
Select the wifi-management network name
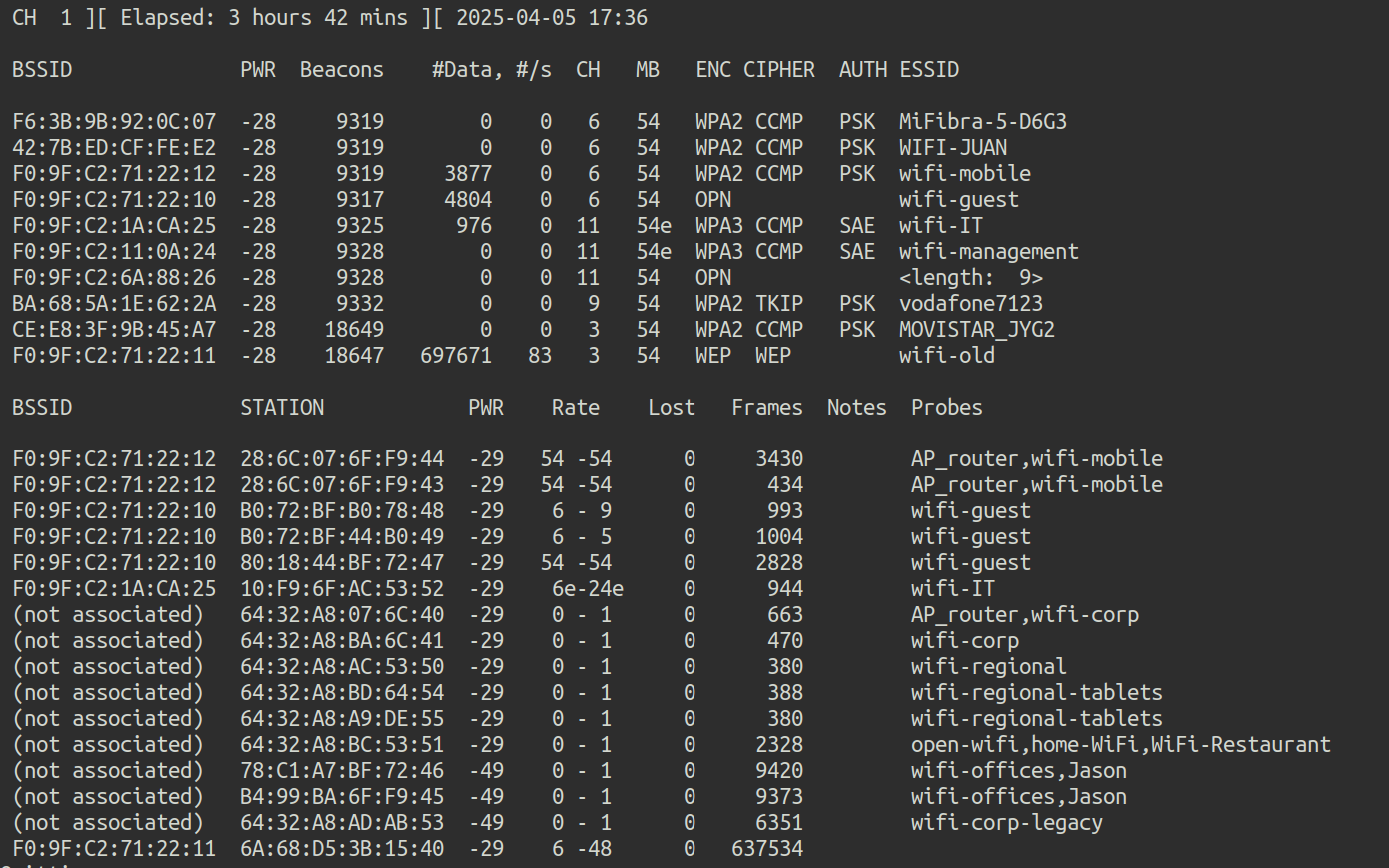coord(988,251)
